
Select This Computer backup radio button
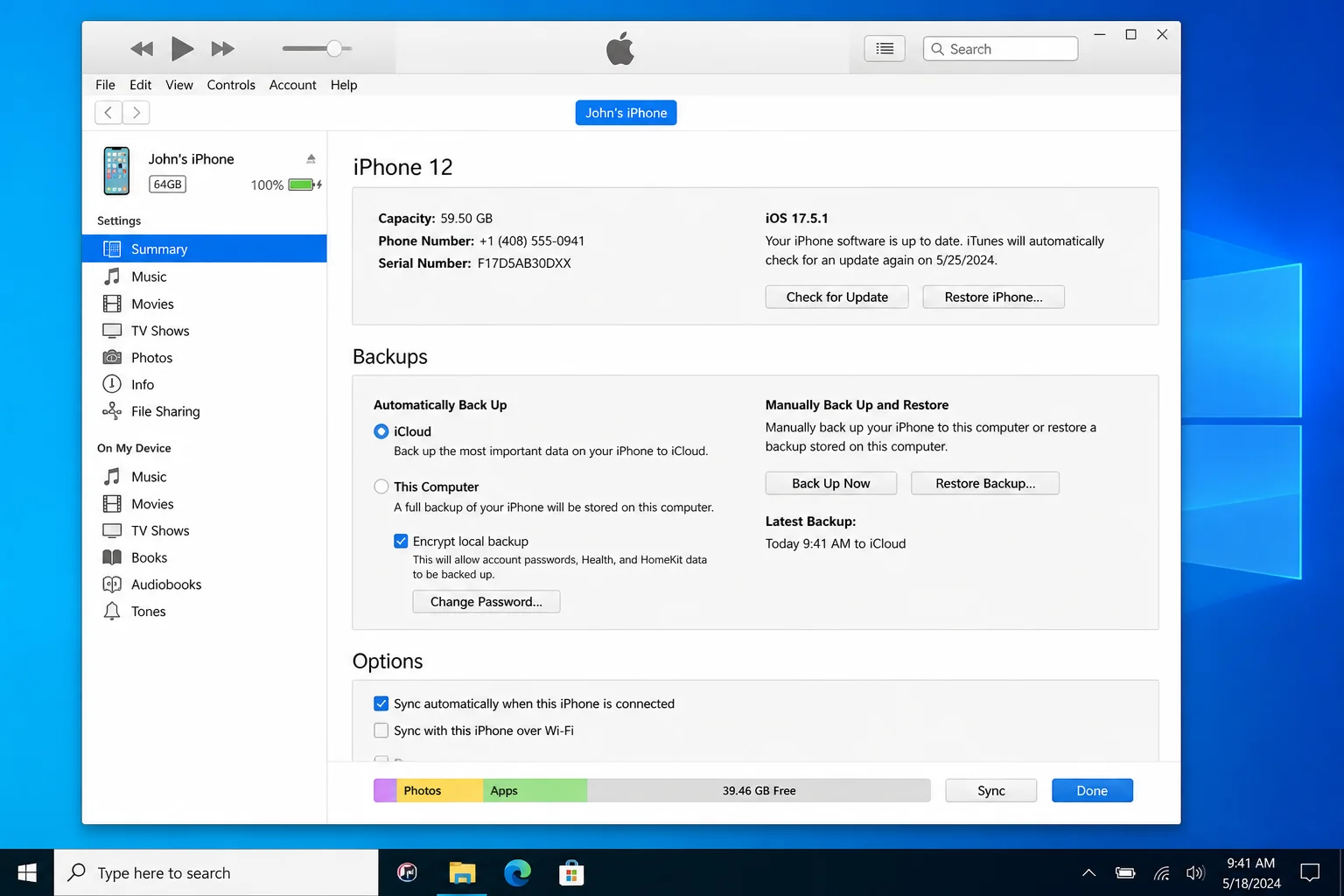coord(381,486)
